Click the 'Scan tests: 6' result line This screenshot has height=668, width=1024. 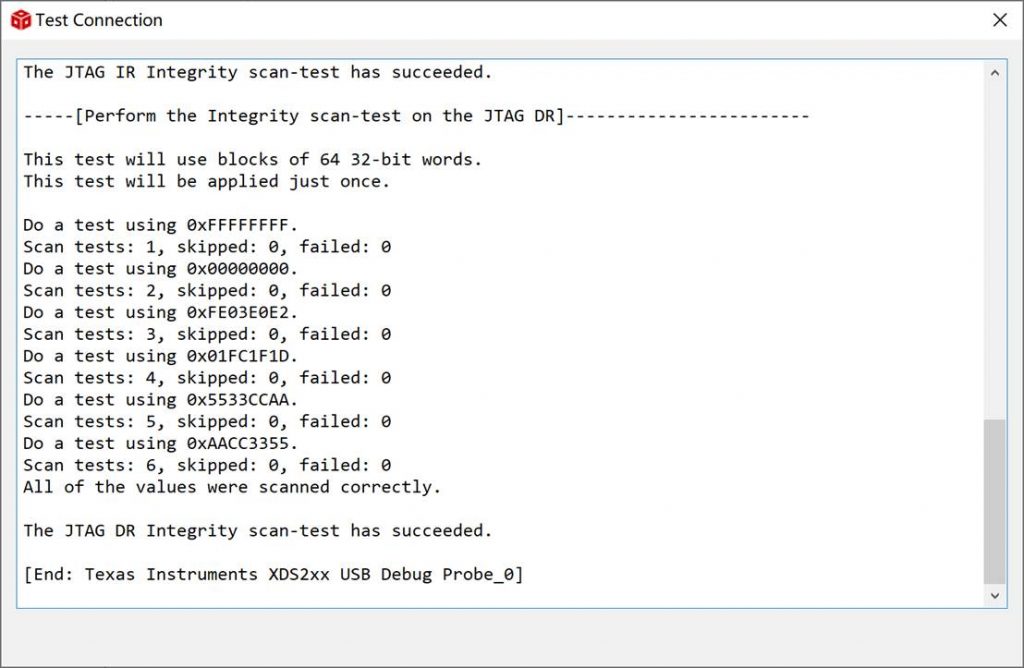tap(207, 465)
